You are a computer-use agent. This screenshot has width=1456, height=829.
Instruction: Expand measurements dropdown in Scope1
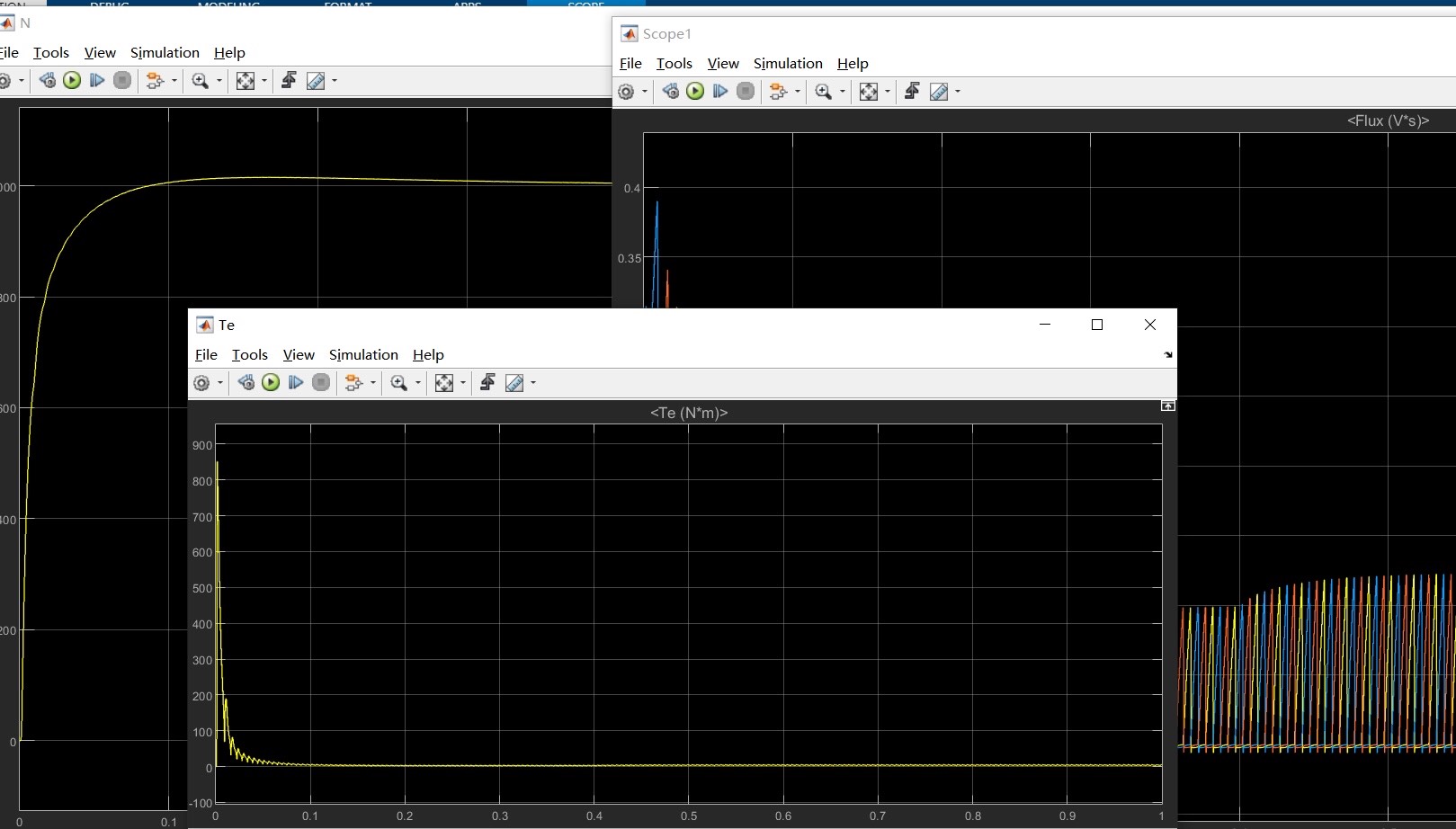click(x=958, y=92)
